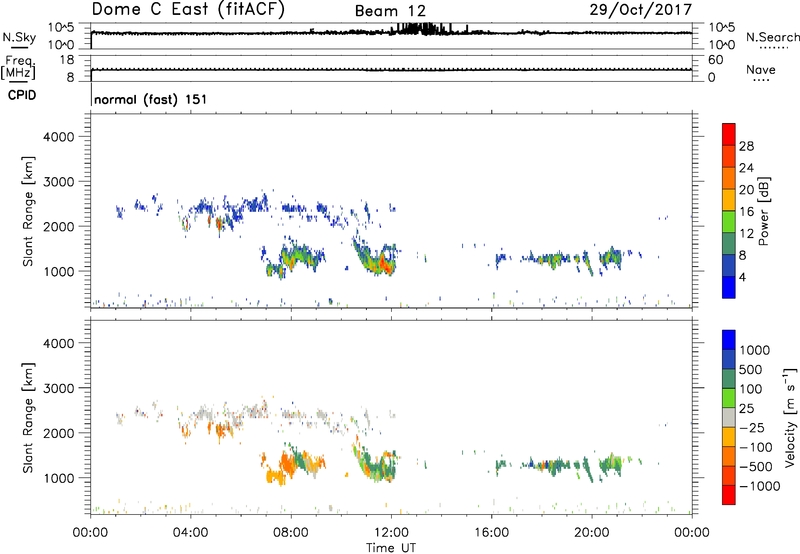Viewport: 800px width, 554px height.
Task: Click the "normal (fast) 151" CPID text
Action: point(151,99)
